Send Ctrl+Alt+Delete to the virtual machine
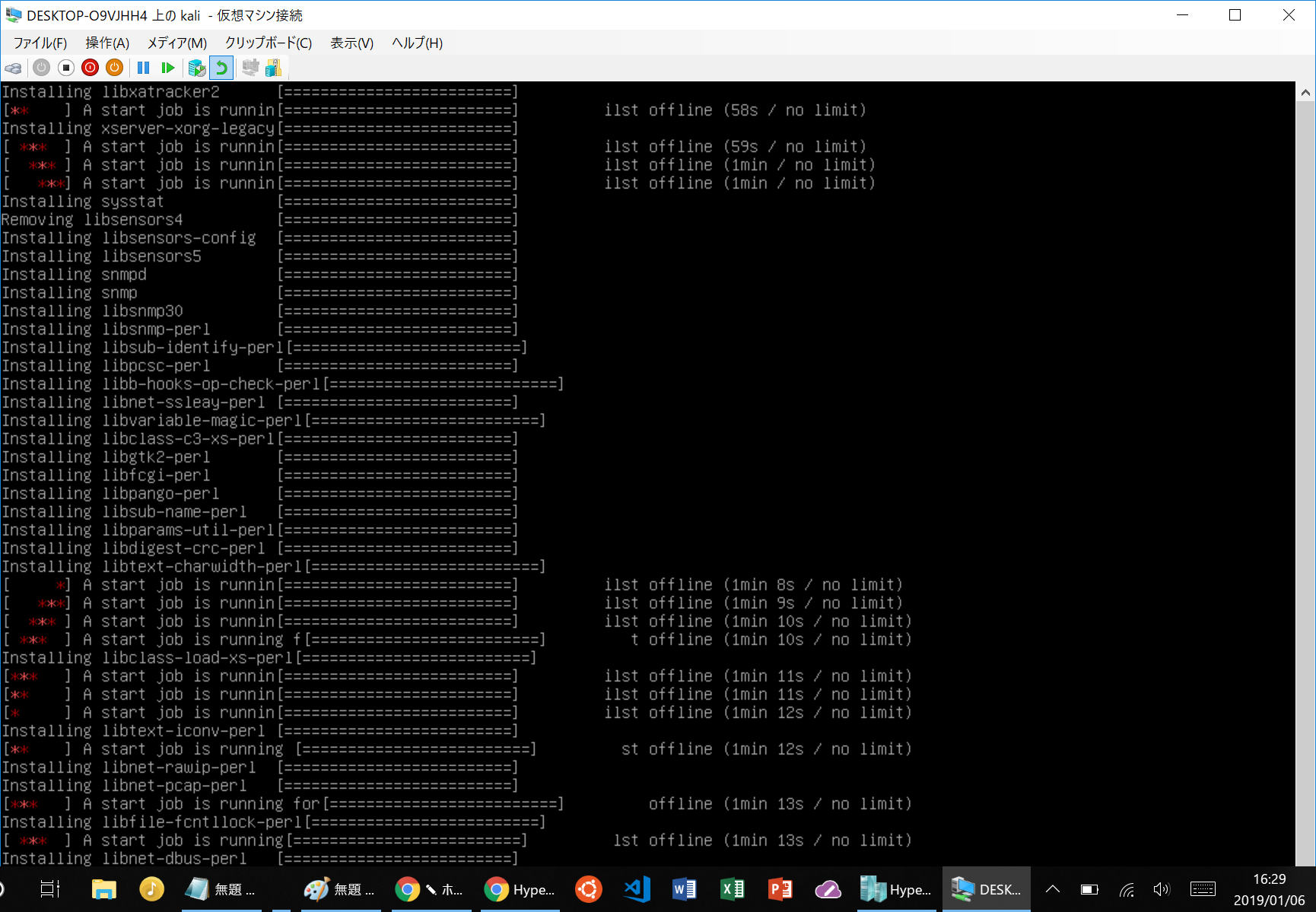The image size is (1316, 912). click(x=13, y=68)
